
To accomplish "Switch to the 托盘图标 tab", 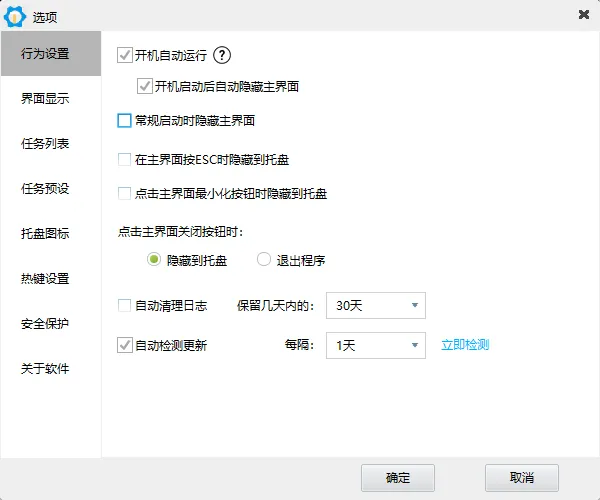I will [51, 233].
